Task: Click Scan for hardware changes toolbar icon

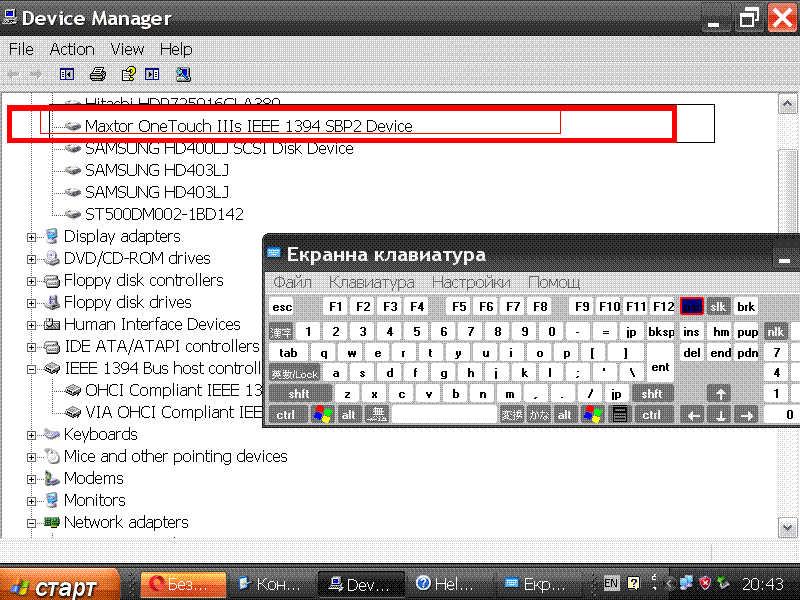Action: pyautogui.click(x=183, y=74)
